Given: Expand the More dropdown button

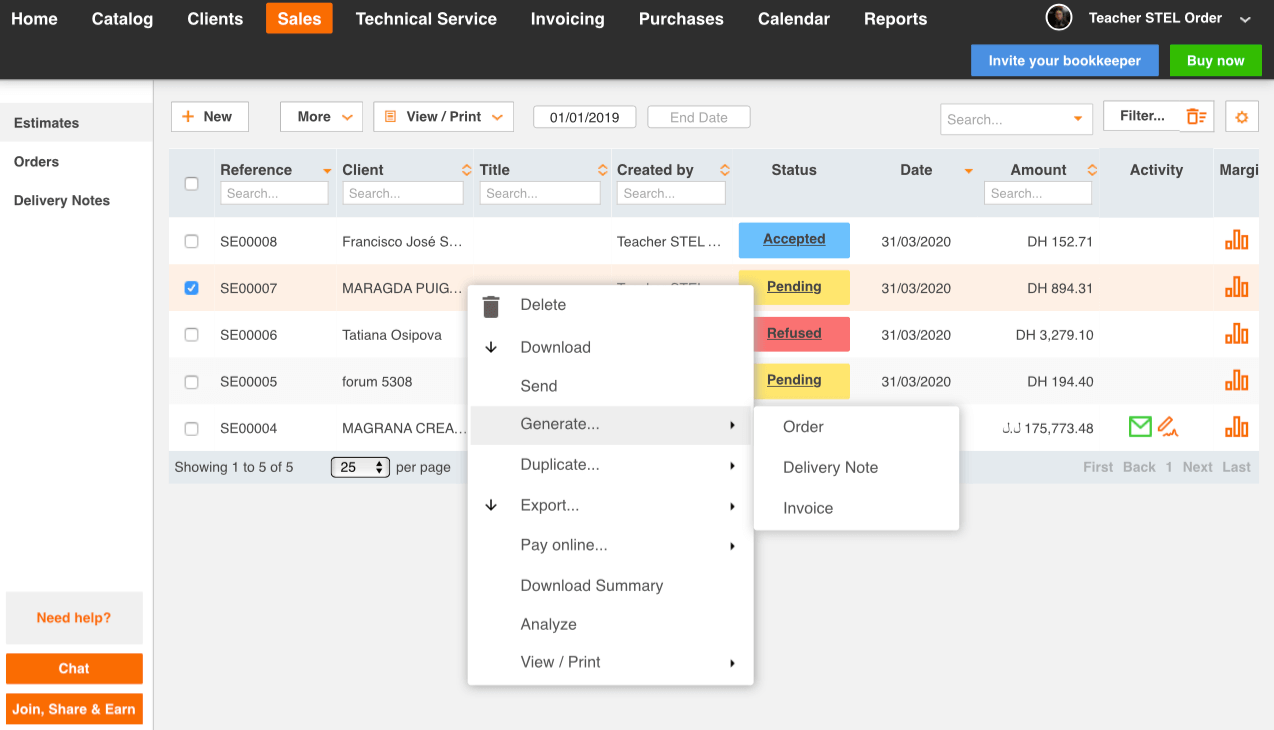Looking at the screenshot, I should pos(321,117).
